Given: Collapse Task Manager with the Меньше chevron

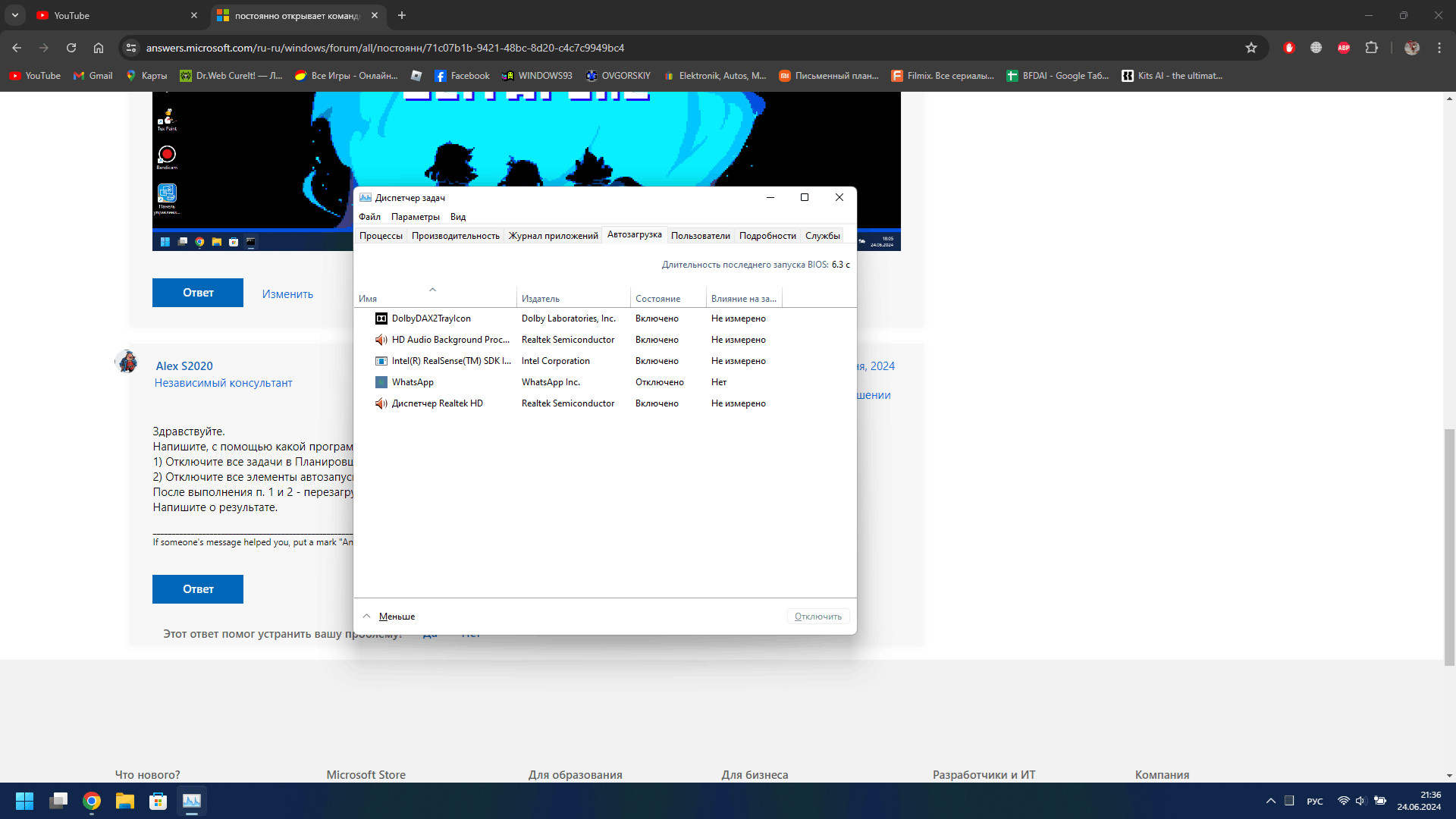Looking at the screenshot, I should 367,617.
